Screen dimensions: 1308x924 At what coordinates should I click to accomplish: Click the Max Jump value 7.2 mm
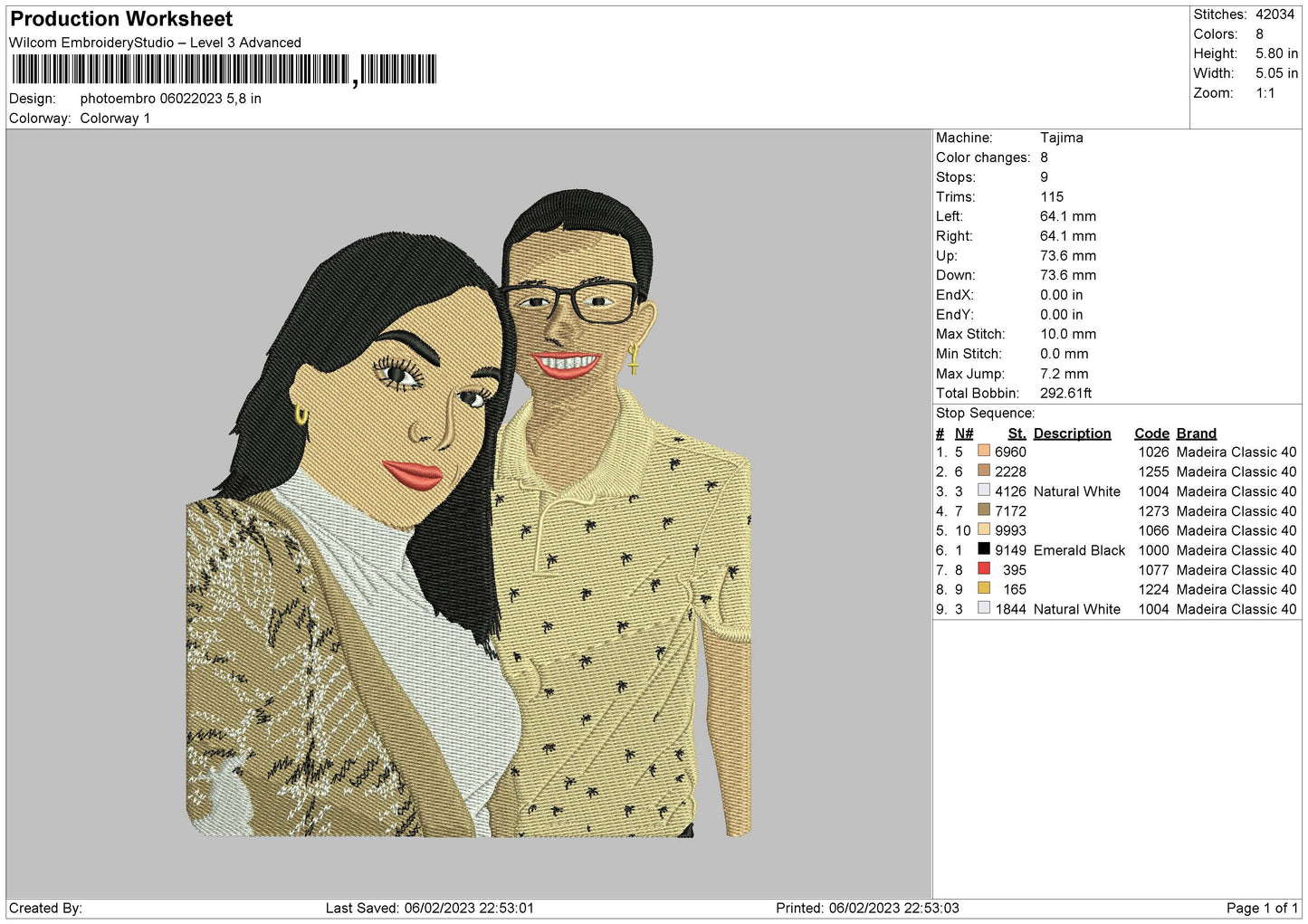point(1065,374)
